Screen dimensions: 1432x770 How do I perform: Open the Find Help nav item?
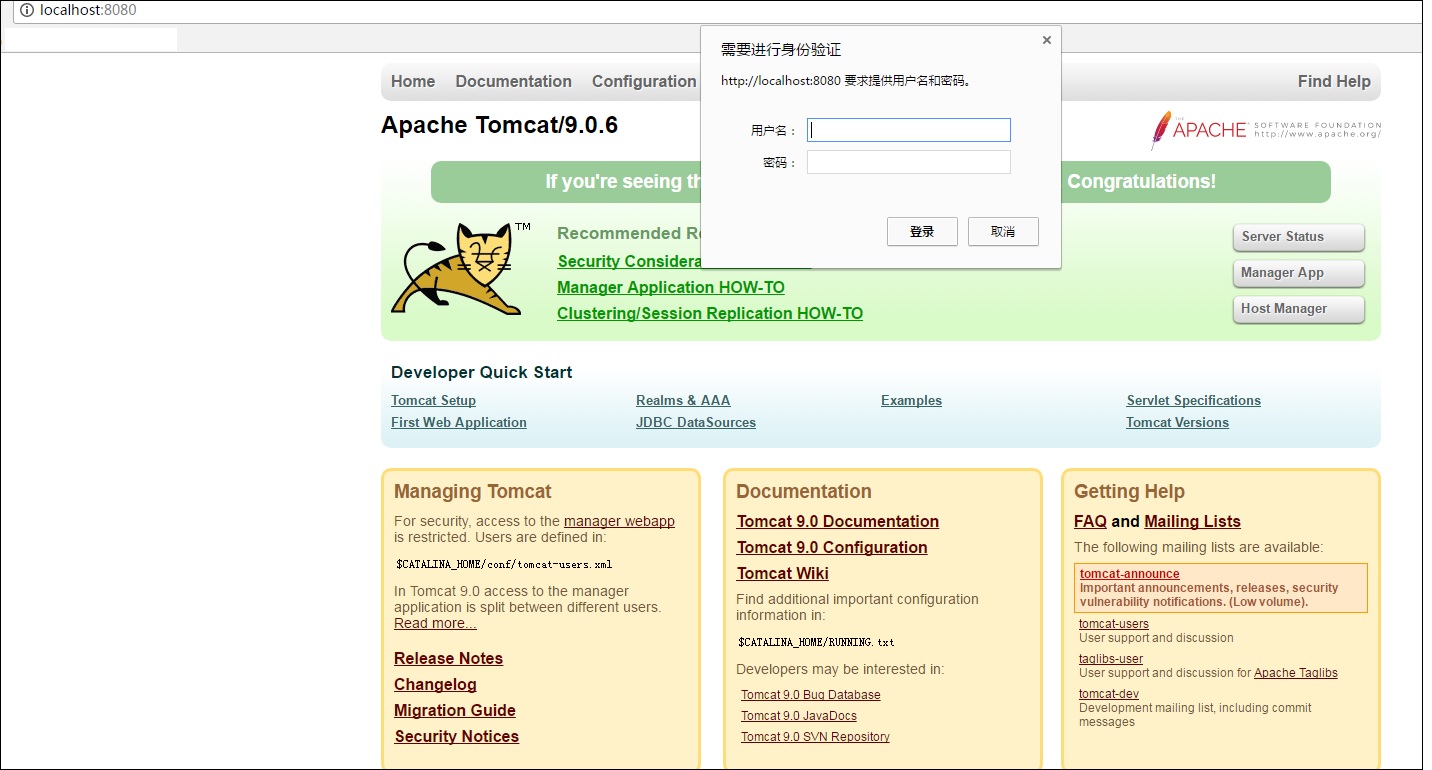[1334, 82]
